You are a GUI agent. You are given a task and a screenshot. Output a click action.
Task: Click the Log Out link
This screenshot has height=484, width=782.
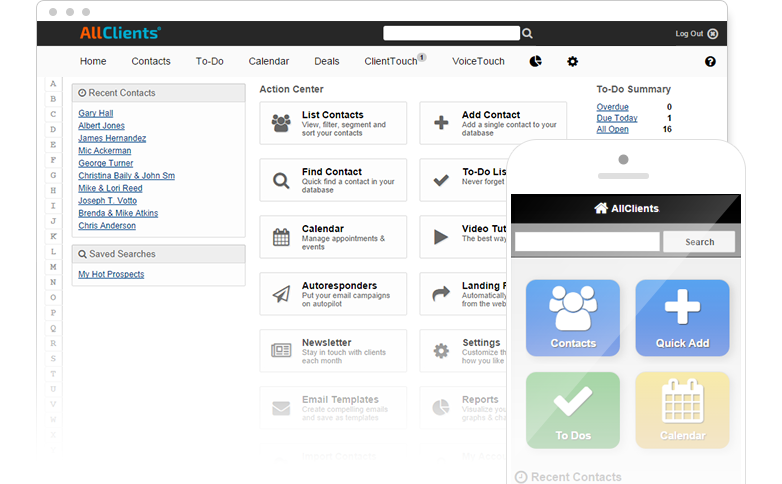pos(689,33)
